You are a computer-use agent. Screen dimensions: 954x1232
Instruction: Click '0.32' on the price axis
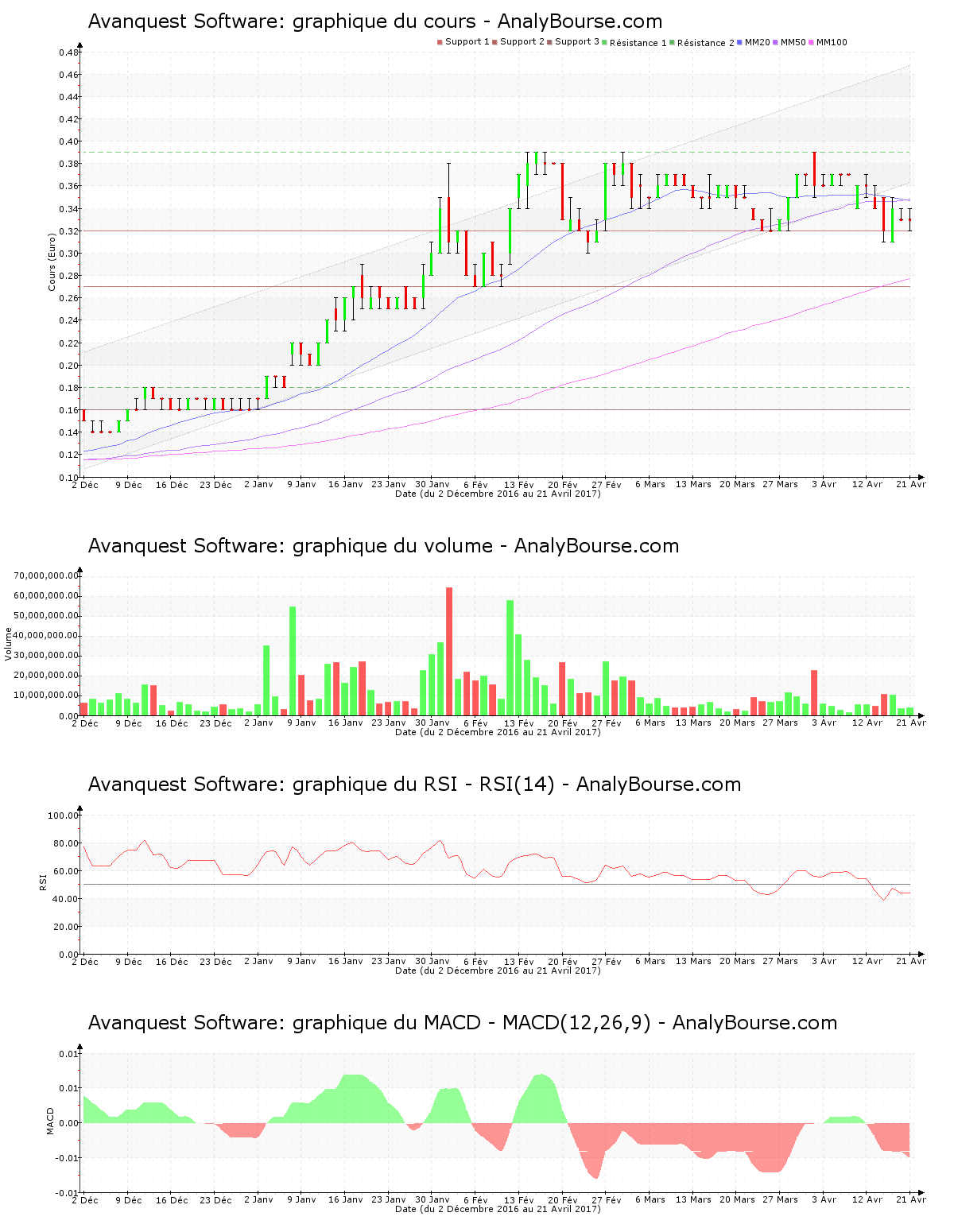point(68,231)
